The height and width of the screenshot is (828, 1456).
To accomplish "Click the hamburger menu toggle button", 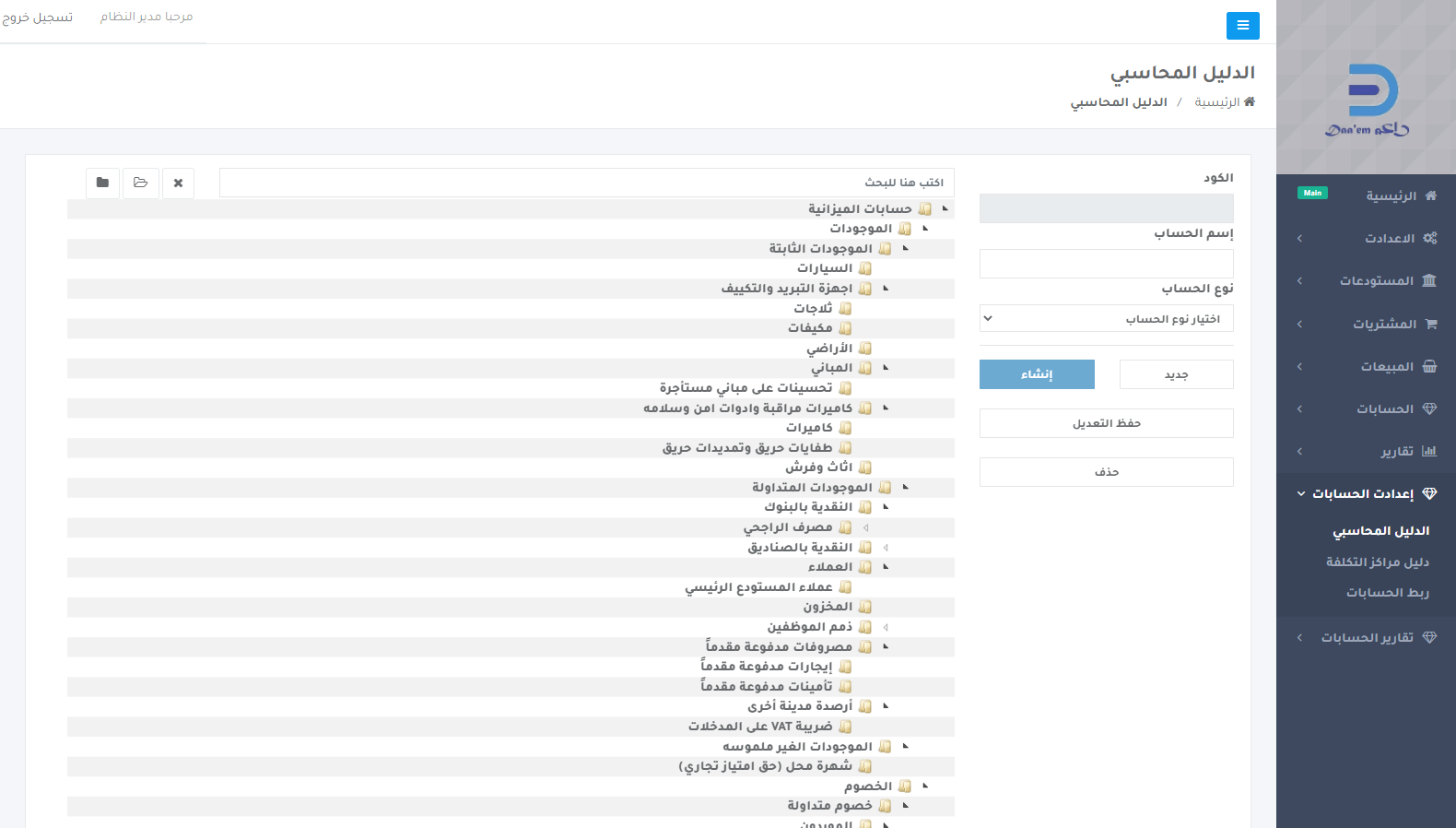I will [x=1242, y=26].
